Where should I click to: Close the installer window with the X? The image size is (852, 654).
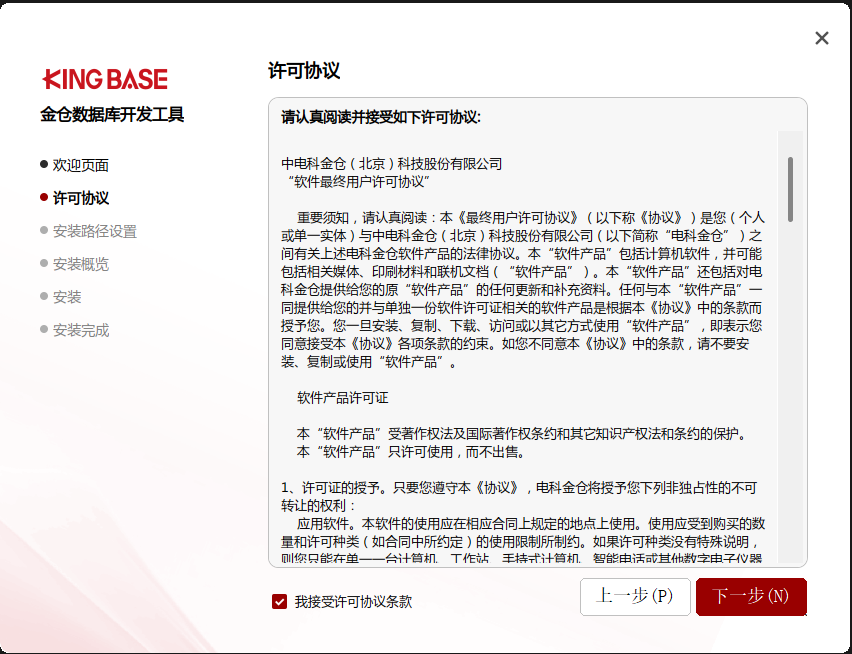[822, 38]
